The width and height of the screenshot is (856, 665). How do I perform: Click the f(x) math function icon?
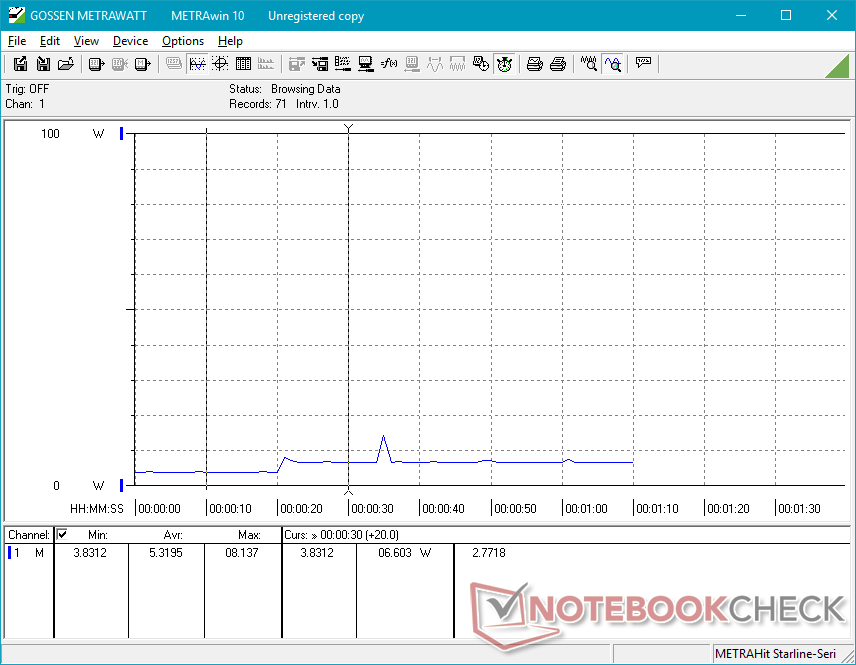[x=389, y=64]
